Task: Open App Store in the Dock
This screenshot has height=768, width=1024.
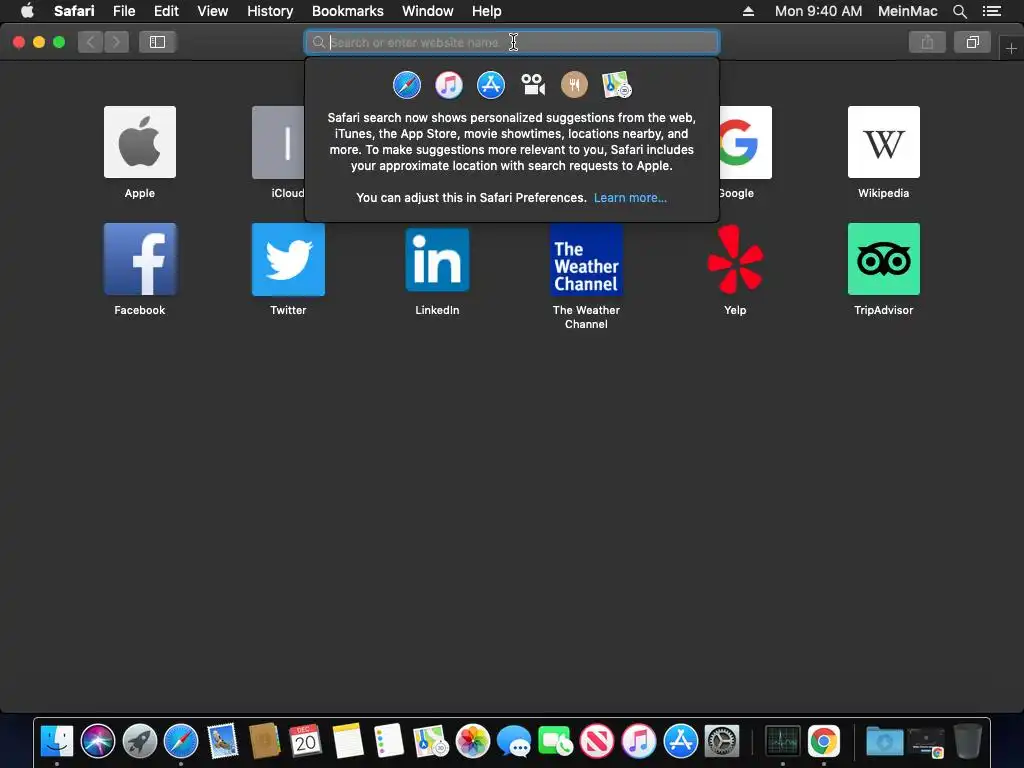Action: [x=680, y=741]
